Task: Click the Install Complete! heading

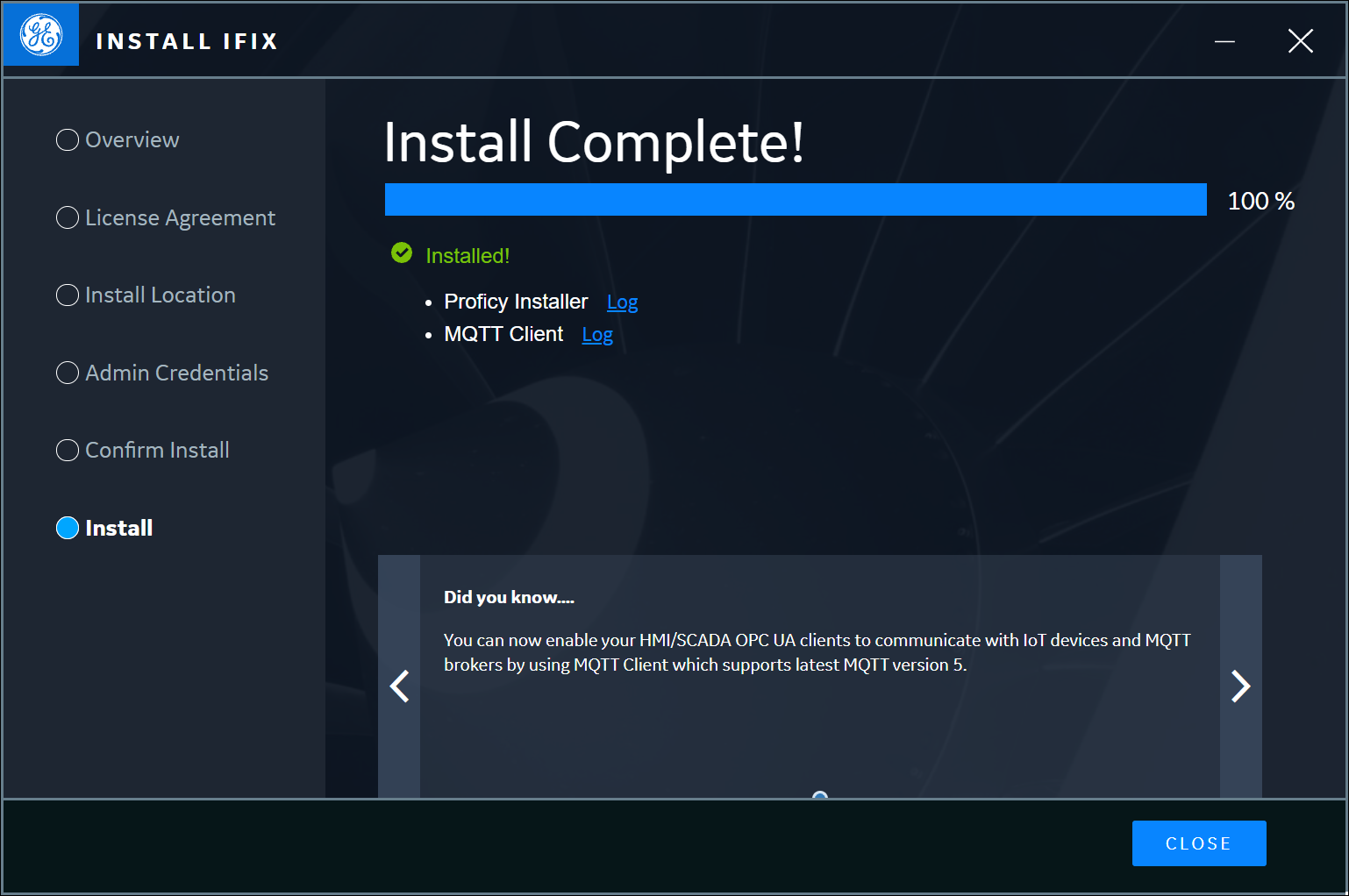Action: pyautogui.click(x=594, y=142)
